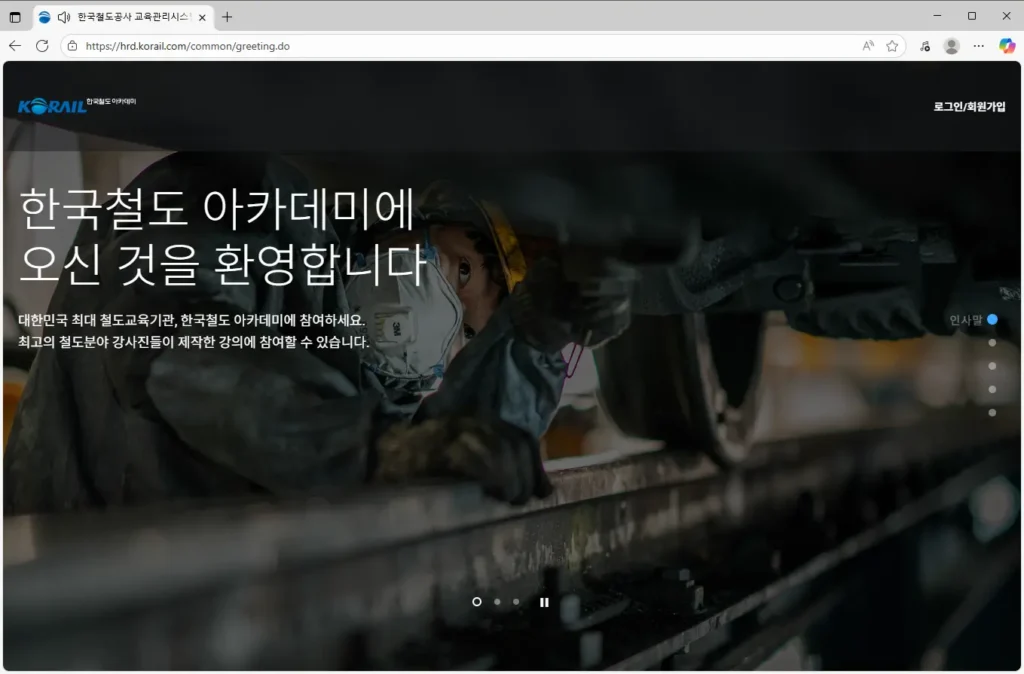Open the split screen icon

tap(15, 16)
